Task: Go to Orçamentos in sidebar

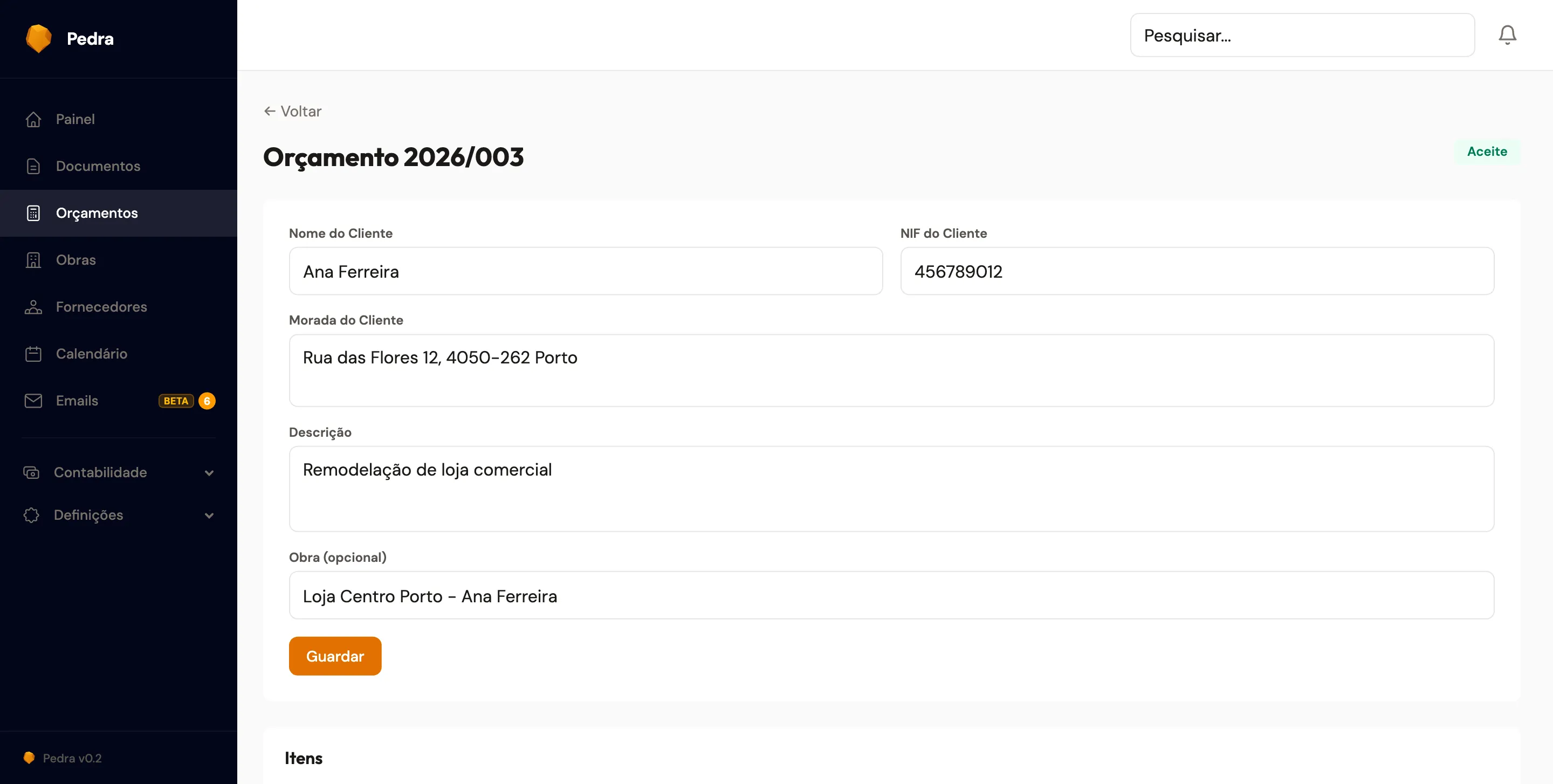Action: [97, 214]
